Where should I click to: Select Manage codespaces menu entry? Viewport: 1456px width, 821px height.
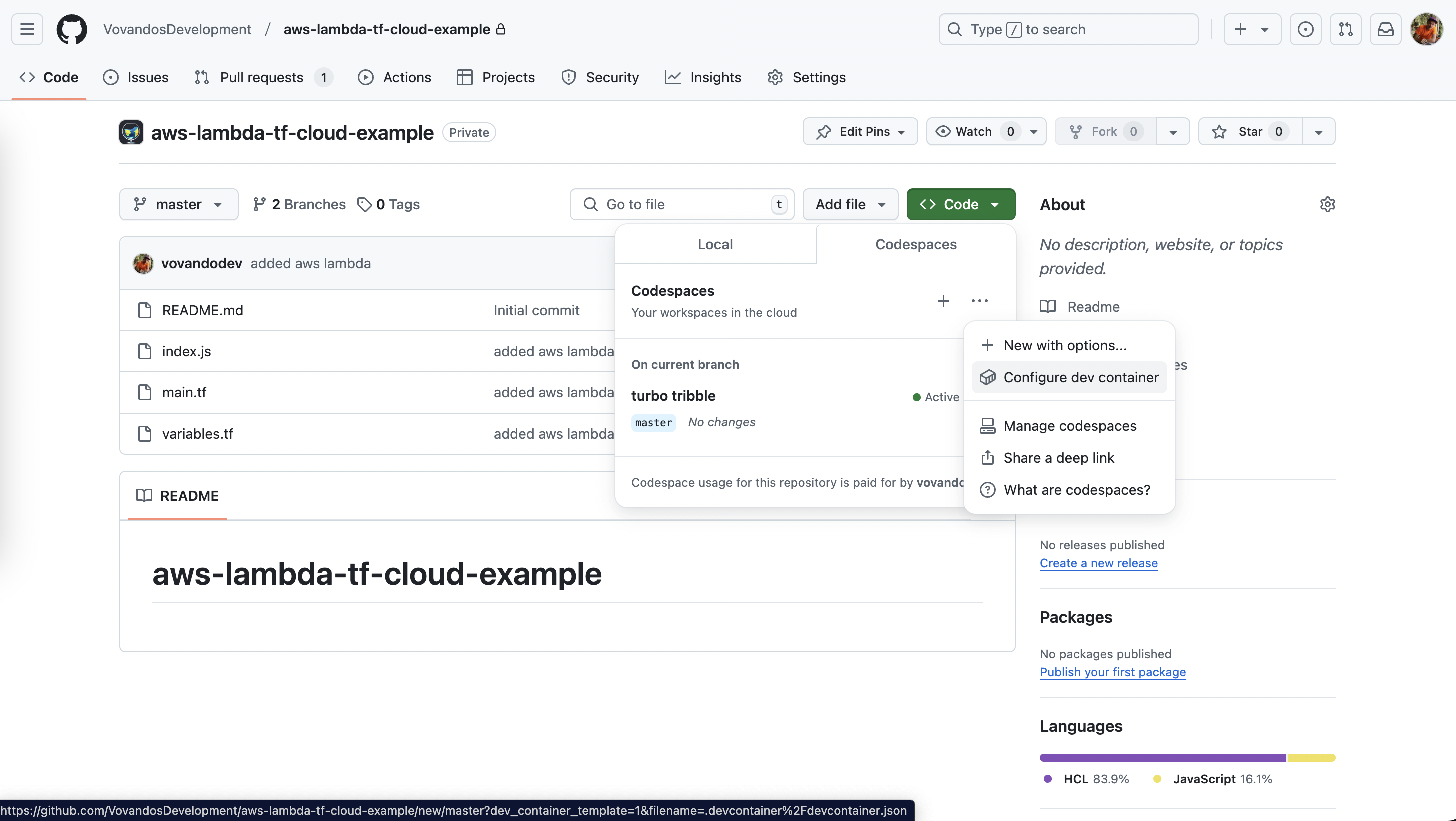1070,425
